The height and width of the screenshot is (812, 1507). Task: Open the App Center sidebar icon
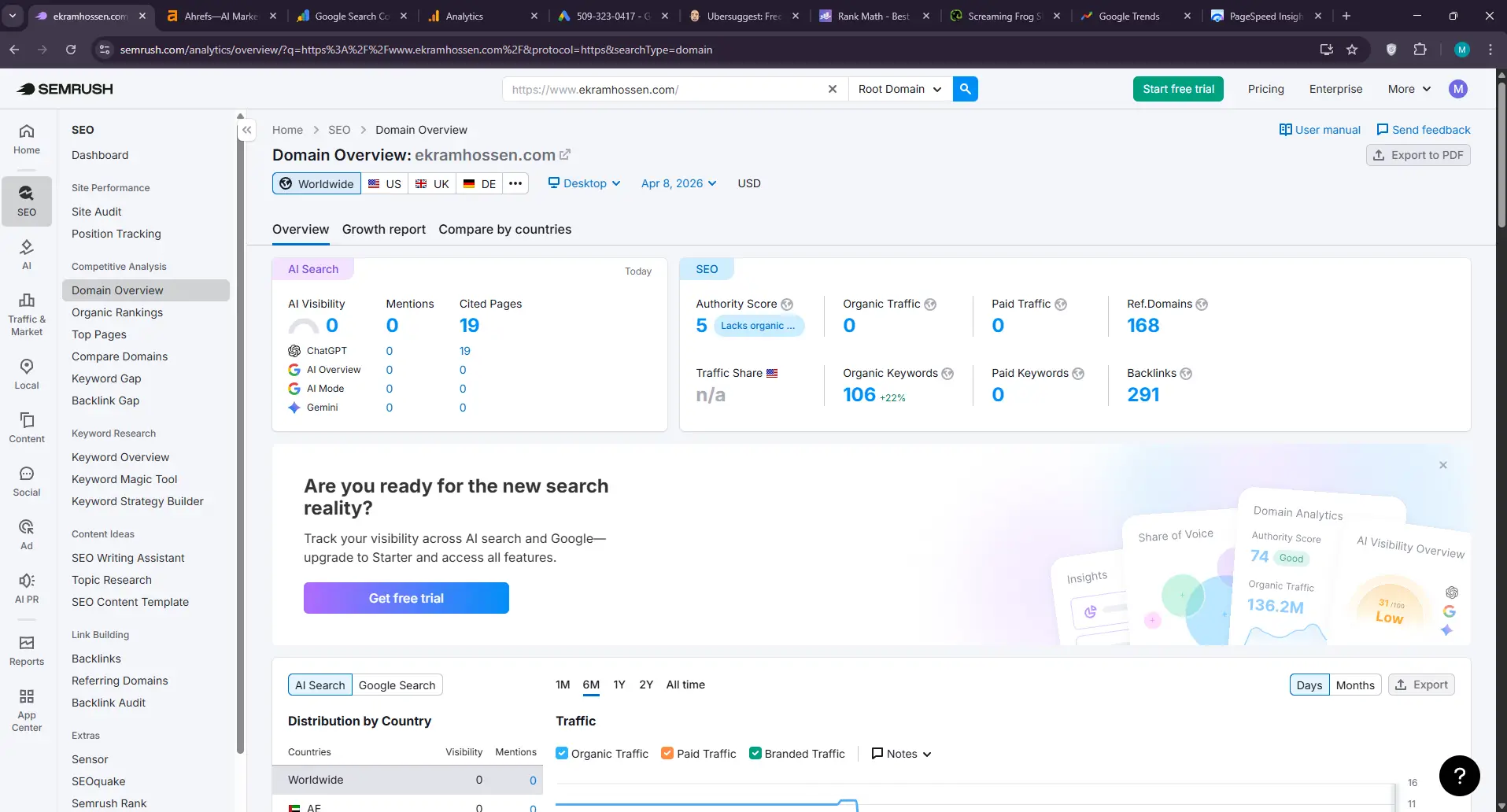(x=27, y=710)
